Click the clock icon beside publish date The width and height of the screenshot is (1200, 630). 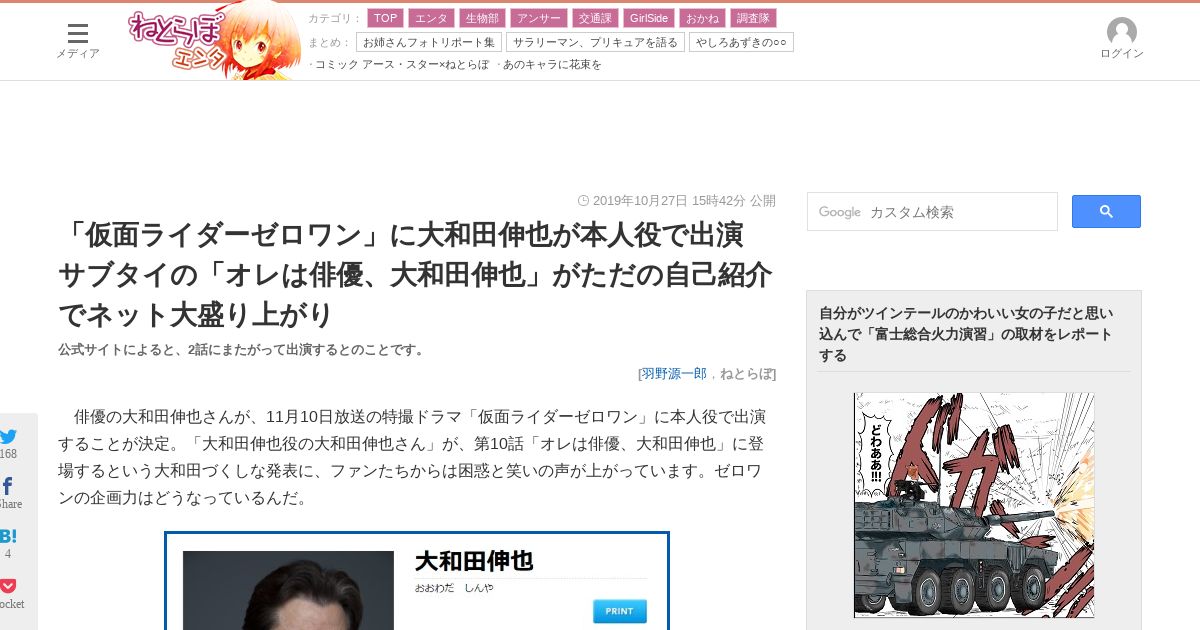coord(583,200)
